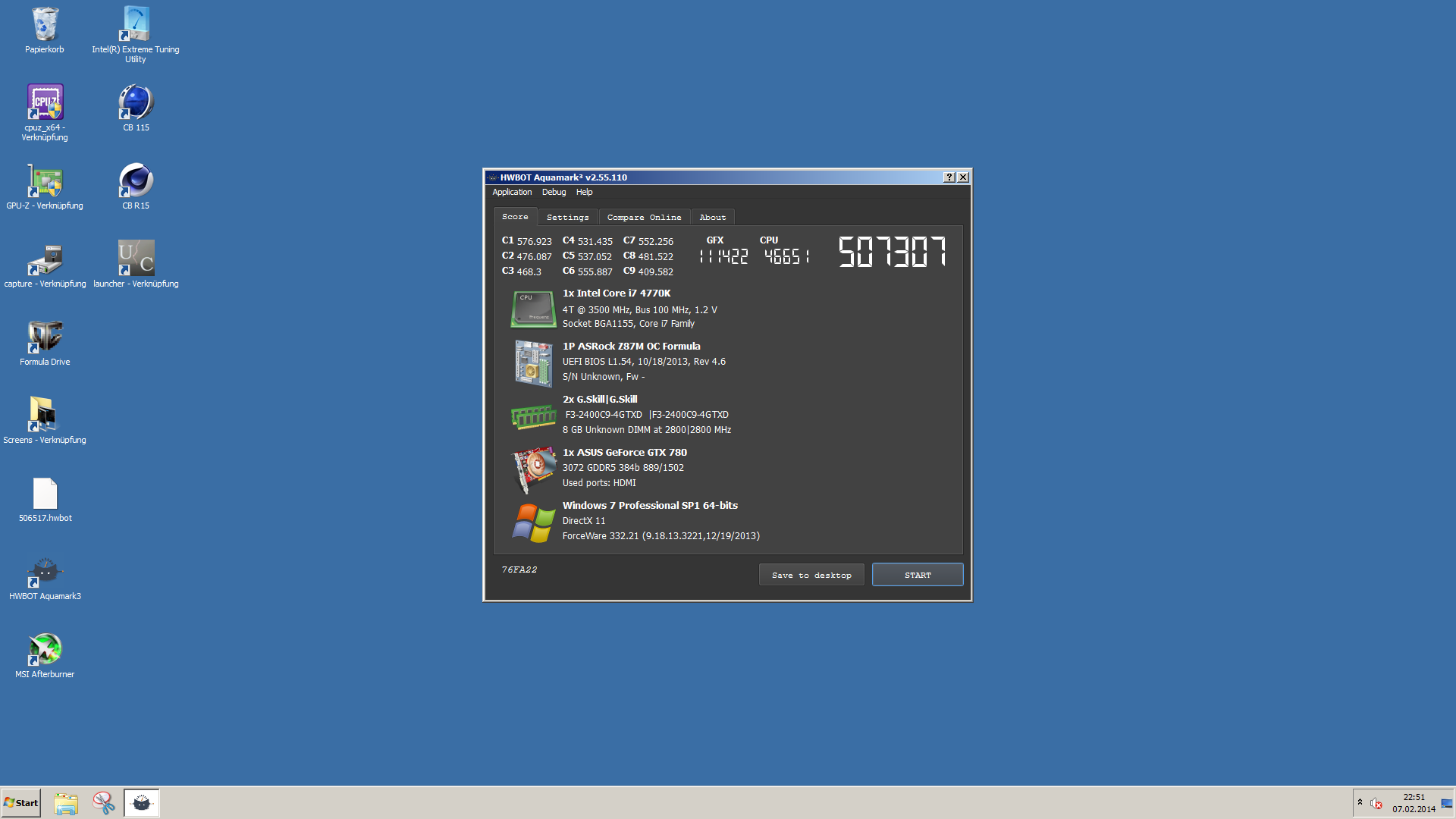Open Windows Explorer from the taskbar
The image size is (1456, 819).
tap(66, 803)
